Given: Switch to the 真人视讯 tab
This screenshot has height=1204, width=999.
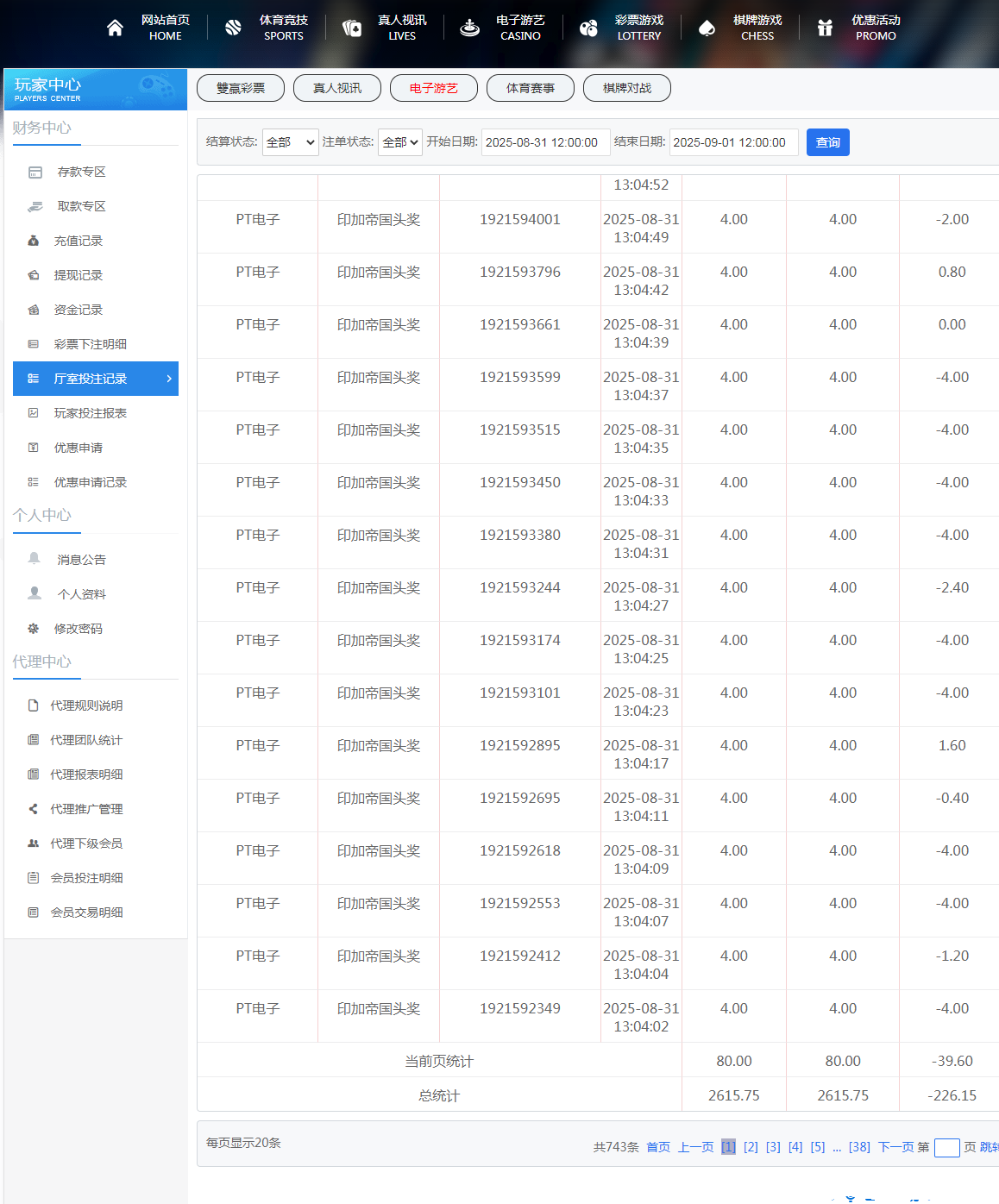Looking at the screenshot, I should [336, 88].
